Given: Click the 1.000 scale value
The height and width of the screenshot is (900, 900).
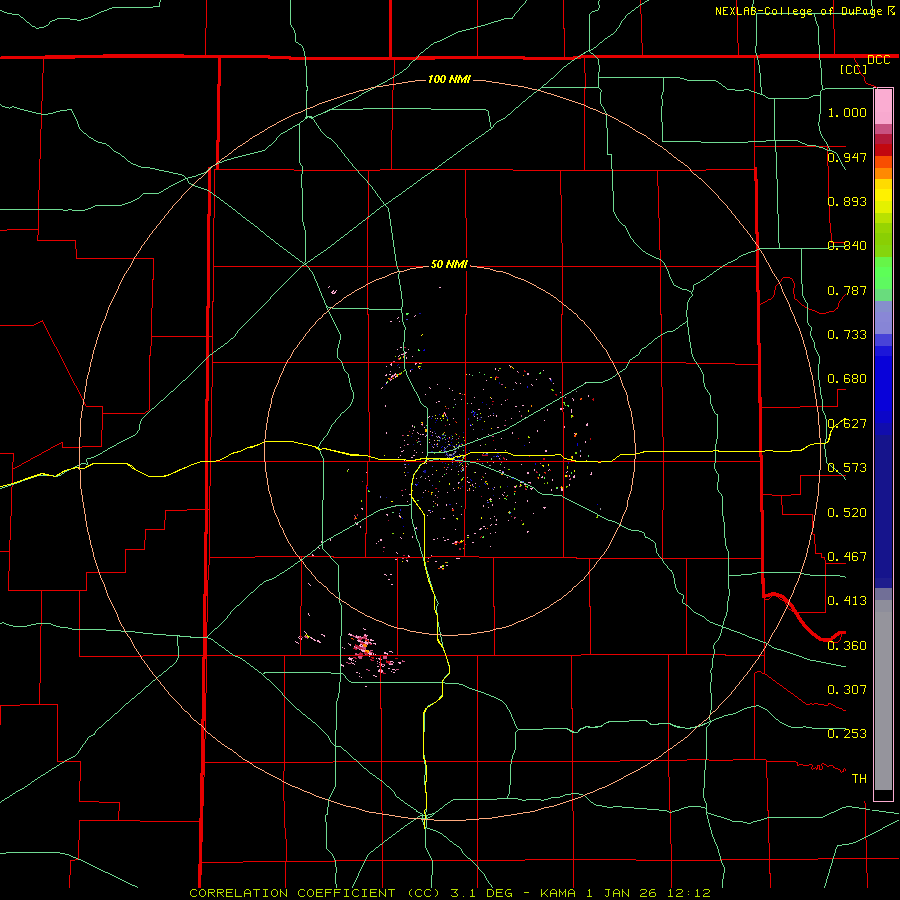Looking at the screenshot, I should [x=847, y=112].
